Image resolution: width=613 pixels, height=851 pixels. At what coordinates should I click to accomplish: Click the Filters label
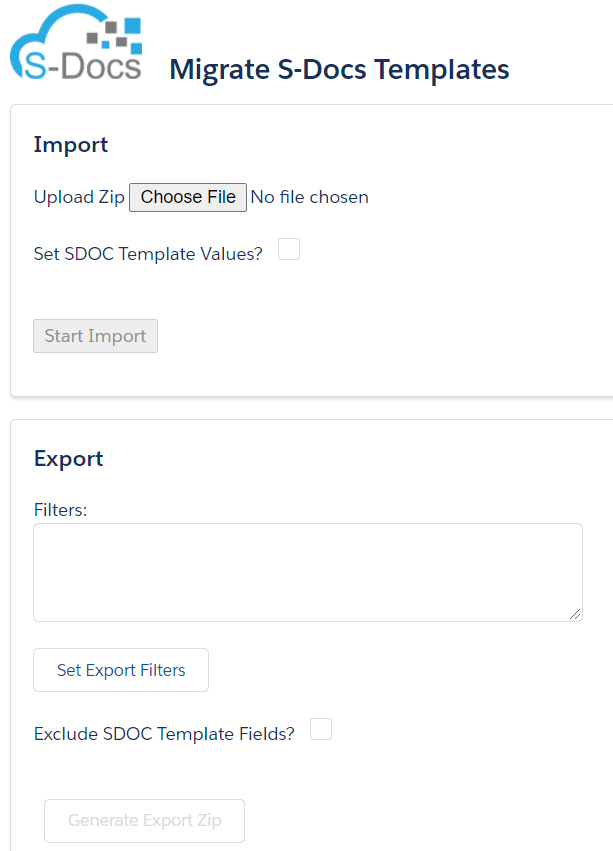click(x=60, y=510)
